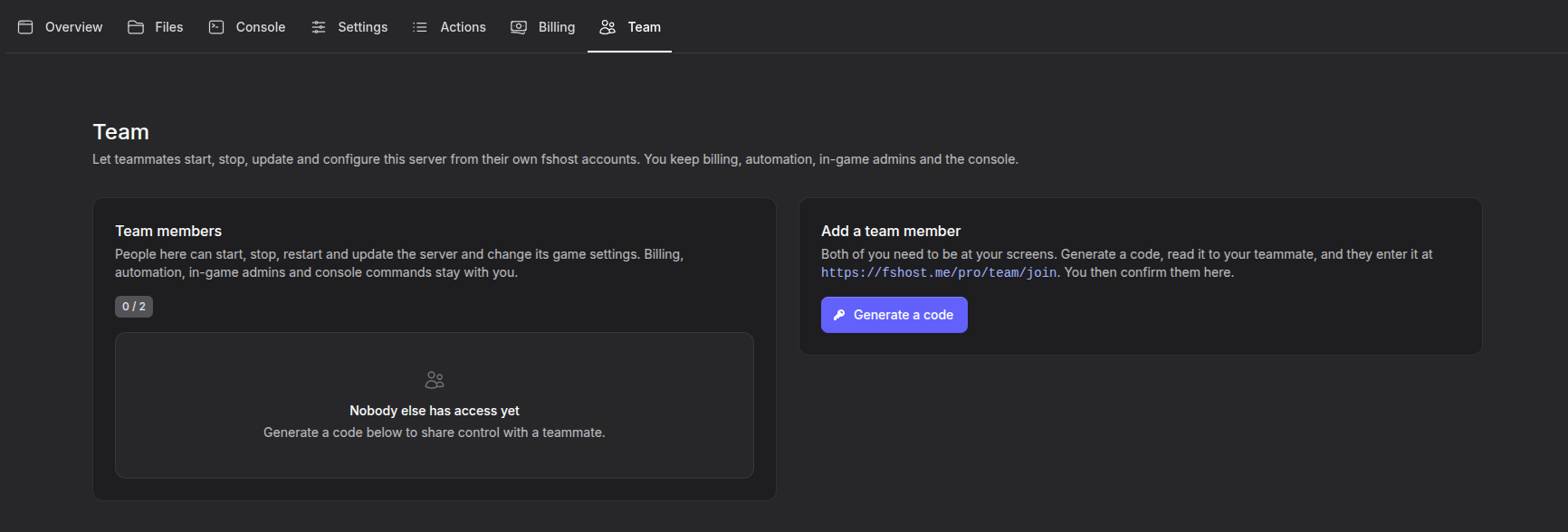This screenshot has width=1568, height=532.
Task: Click the Billing banknote icon
Action: pyautogui.click(x=519, y=27)
